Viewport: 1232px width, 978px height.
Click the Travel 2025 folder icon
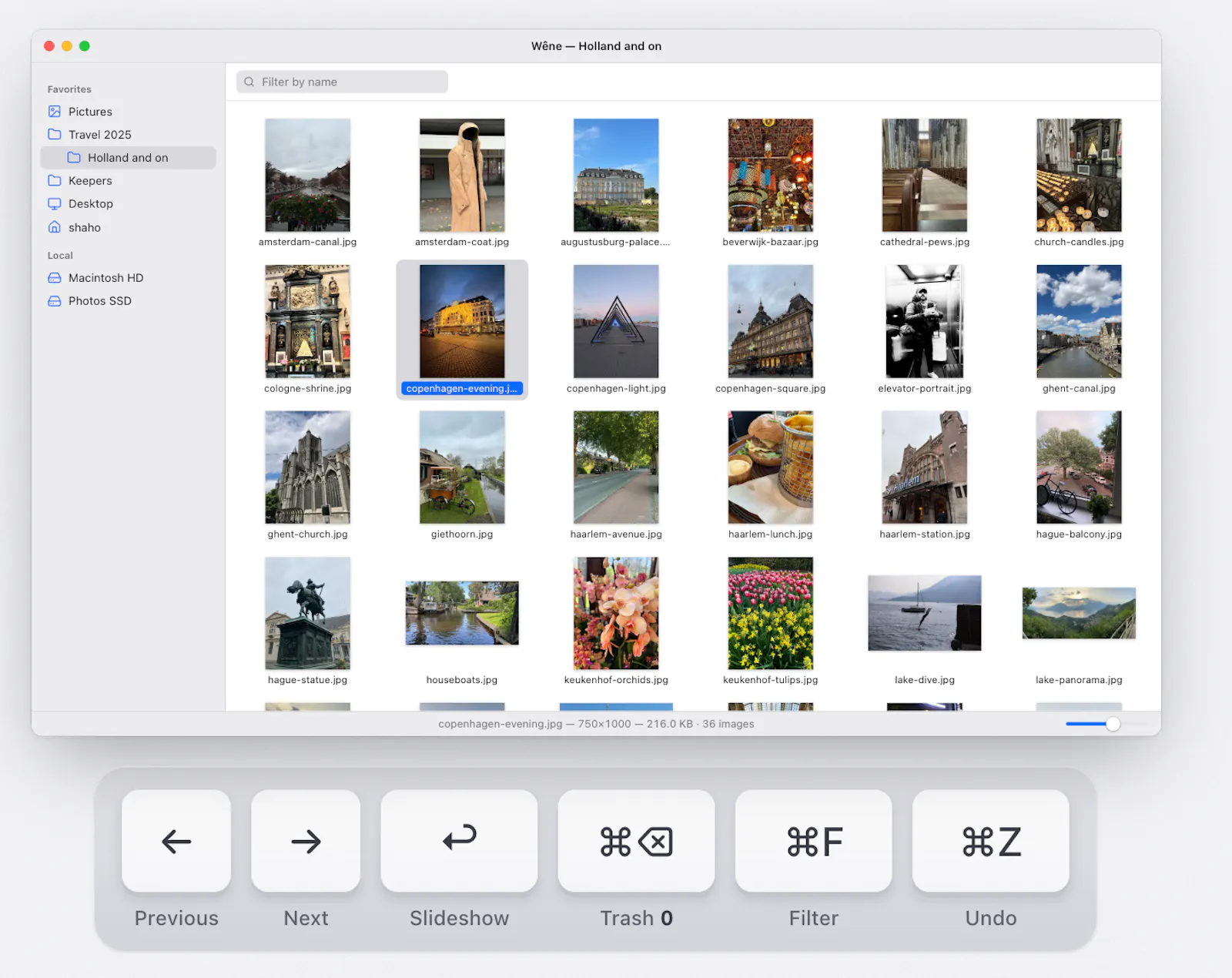55,134
